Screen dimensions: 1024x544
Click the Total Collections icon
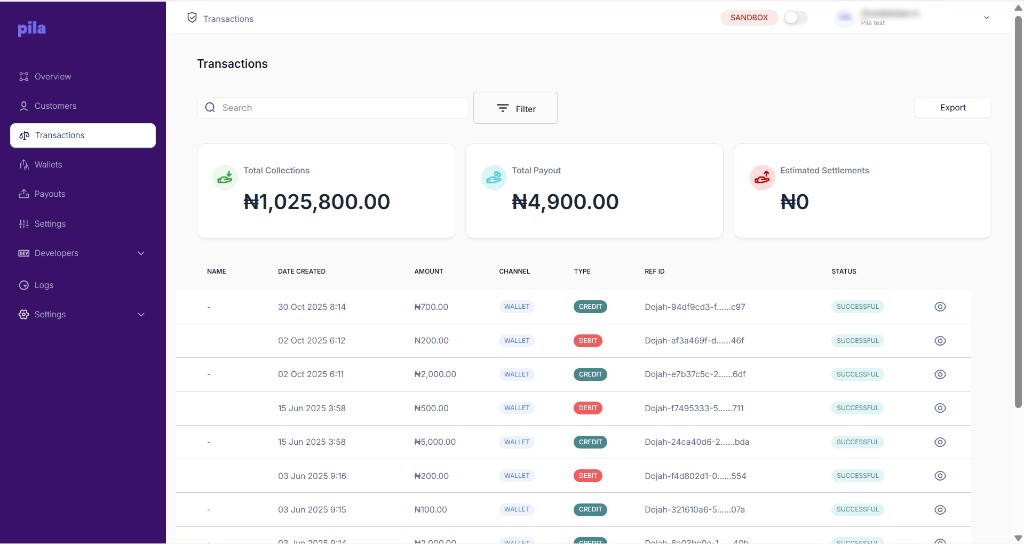[x=225, y=178]
